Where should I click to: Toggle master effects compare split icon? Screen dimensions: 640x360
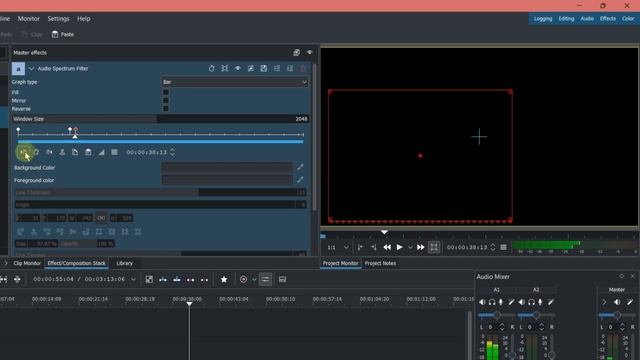tap(297, 52)
